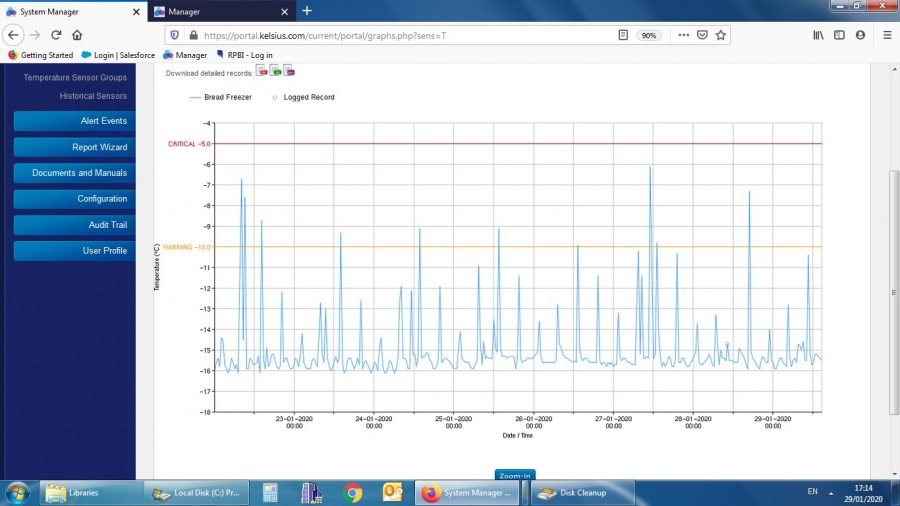View site security padlock info
This screenshot has width=900, height=506.
pos(193,35)
